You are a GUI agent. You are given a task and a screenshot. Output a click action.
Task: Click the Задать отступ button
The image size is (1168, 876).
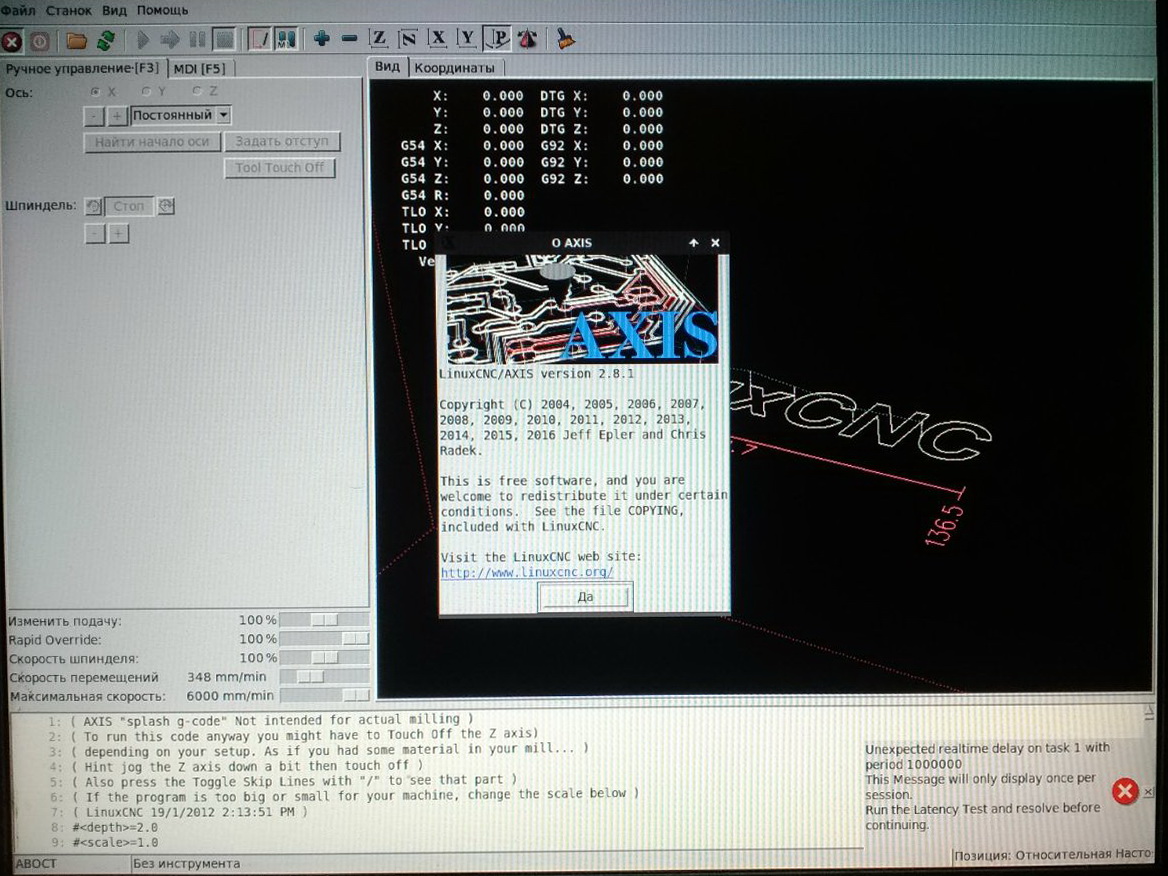[282, 141]
